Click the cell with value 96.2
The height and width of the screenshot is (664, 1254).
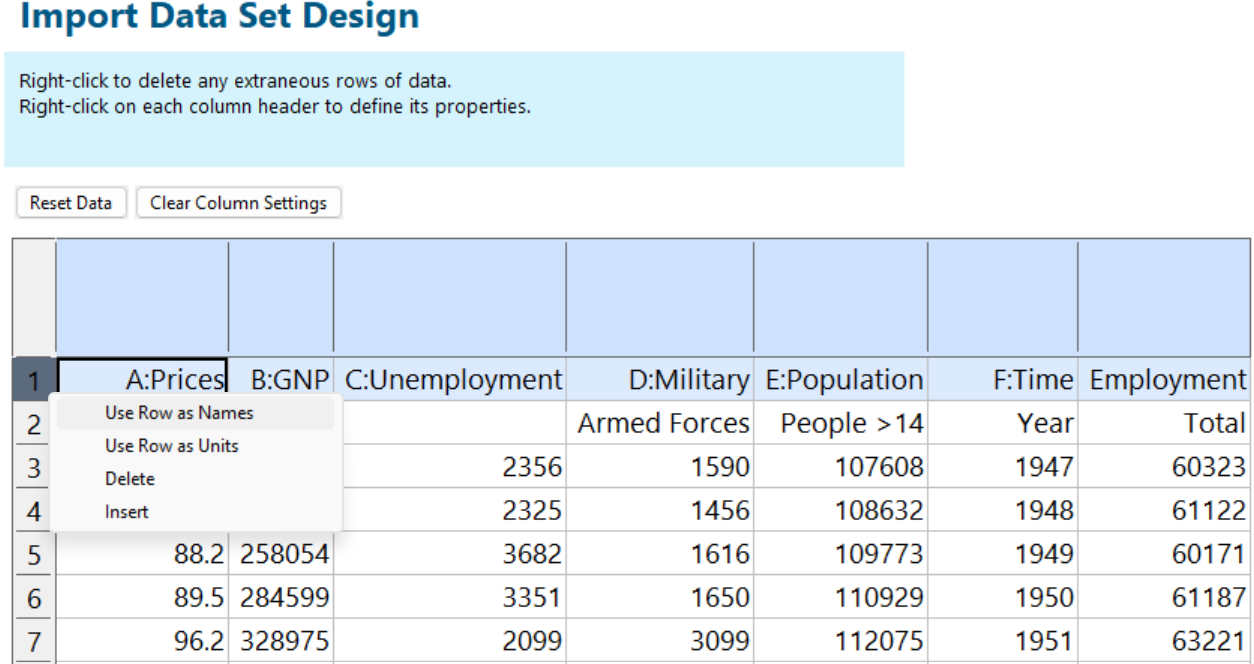pos(142,641)
